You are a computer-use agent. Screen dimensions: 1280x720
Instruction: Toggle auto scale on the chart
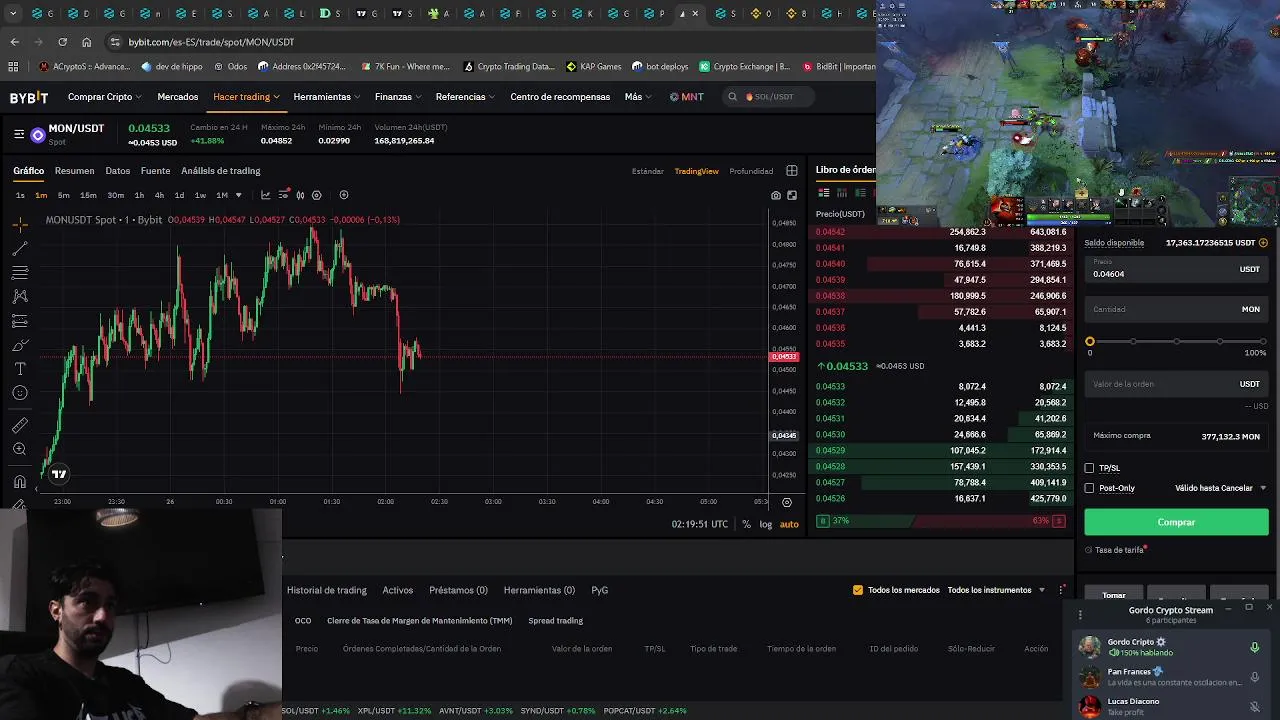789,524
